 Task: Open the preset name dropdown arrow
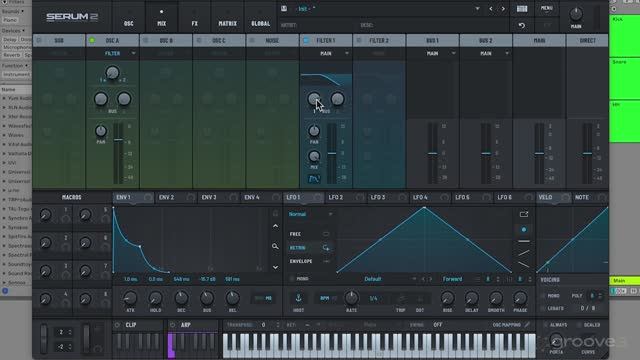477,9
